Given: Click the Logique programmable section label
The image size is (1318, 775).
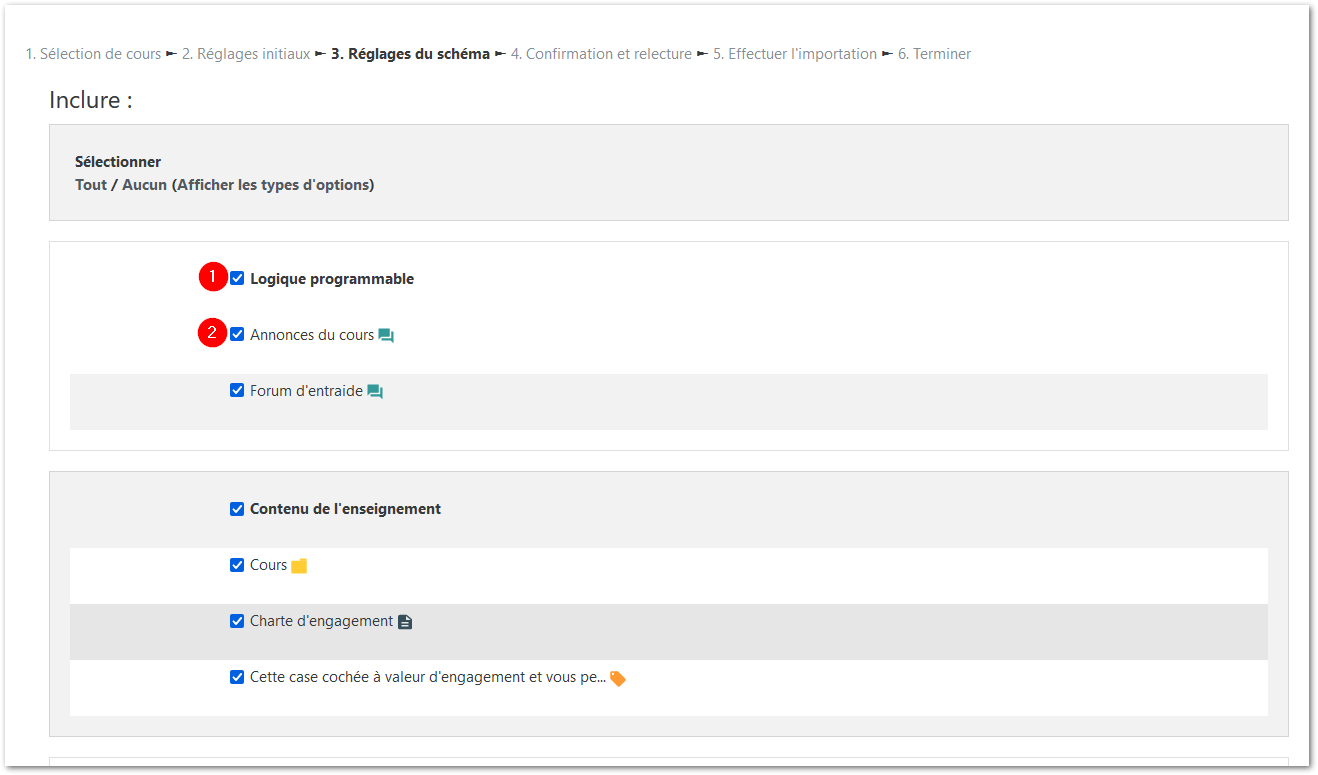Looking at the screenshot, I should pyautogui.click(x=332, y=279).
